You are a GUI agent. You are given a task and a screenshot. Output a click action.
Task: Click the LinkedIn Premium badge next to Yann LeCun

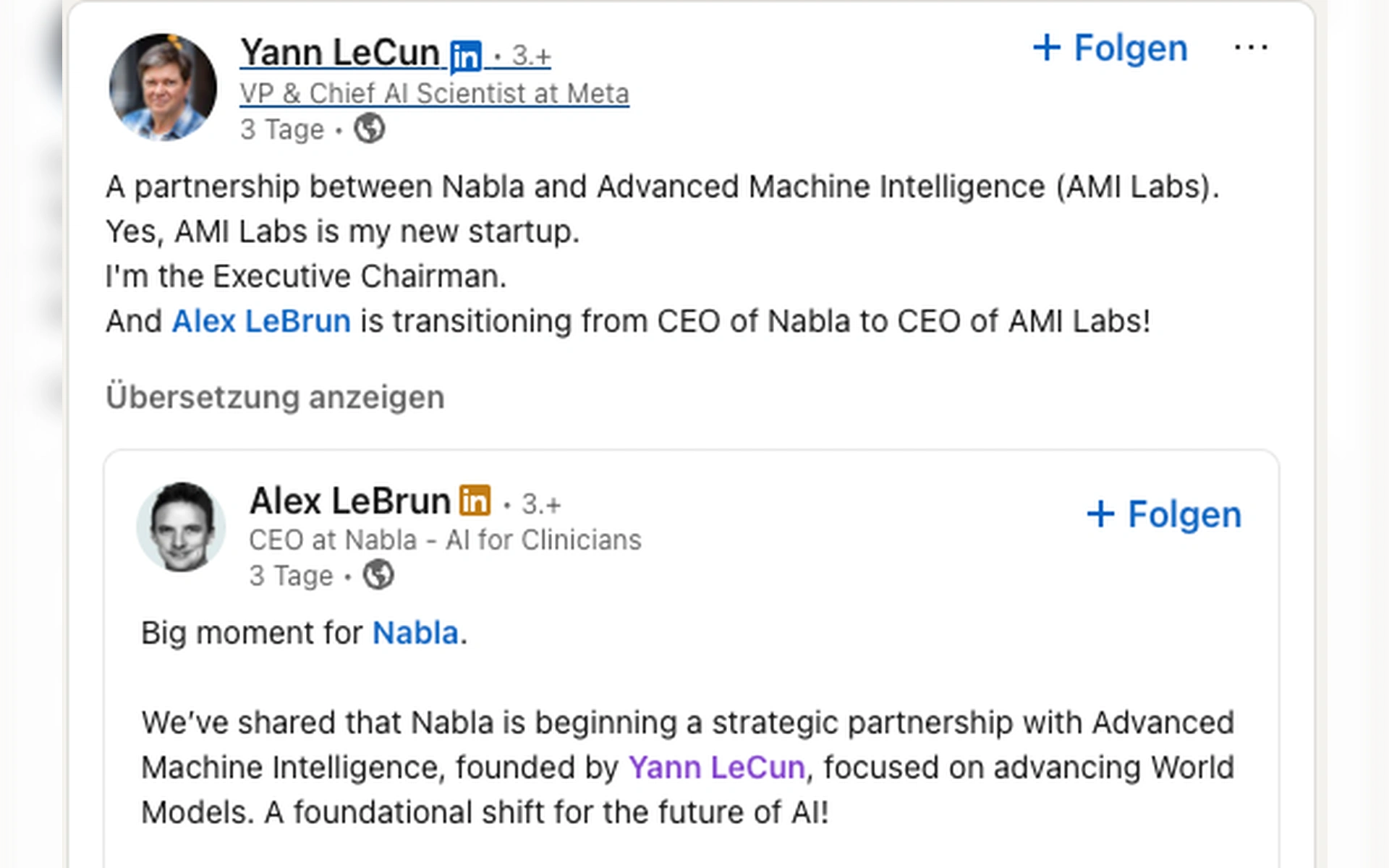(465, 54)
